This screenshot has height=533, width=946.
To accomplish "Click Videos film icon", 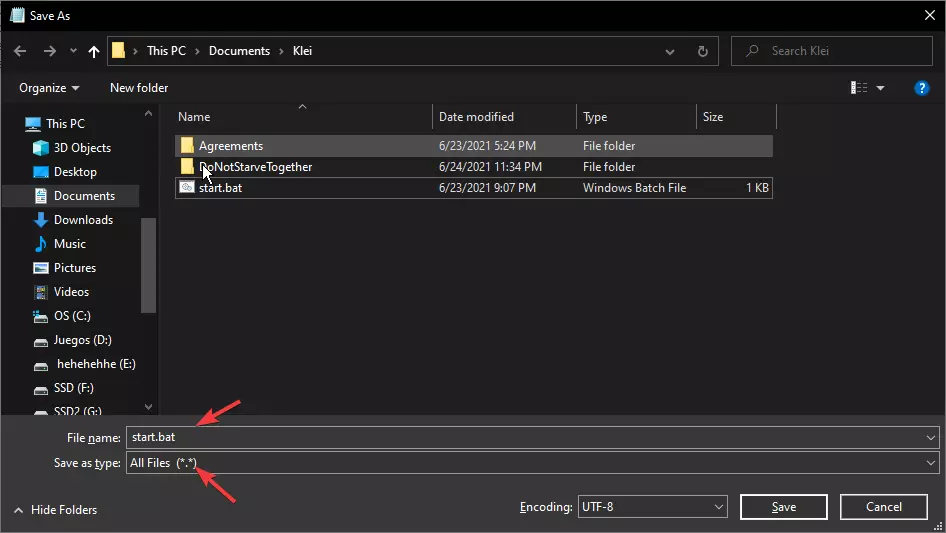I will [x=40, y=292].
